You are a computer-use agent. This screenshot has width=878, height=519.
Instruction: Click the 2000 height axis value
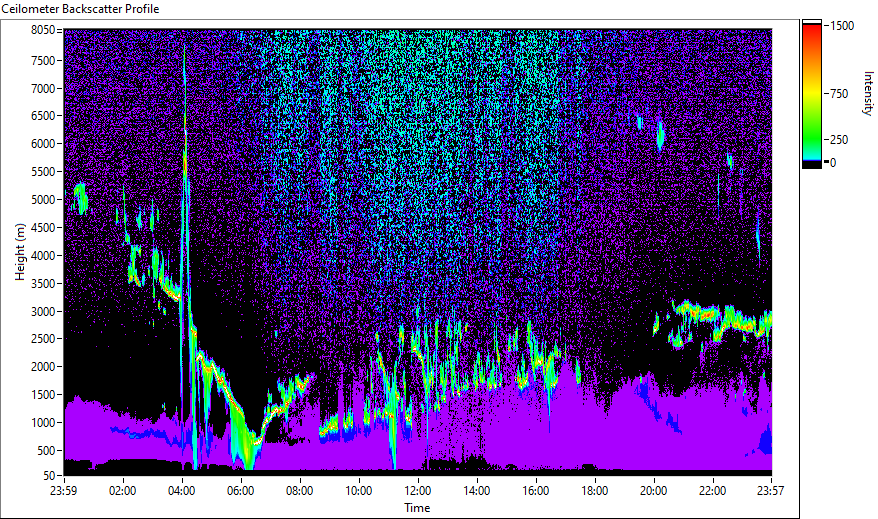click(43, 367)
